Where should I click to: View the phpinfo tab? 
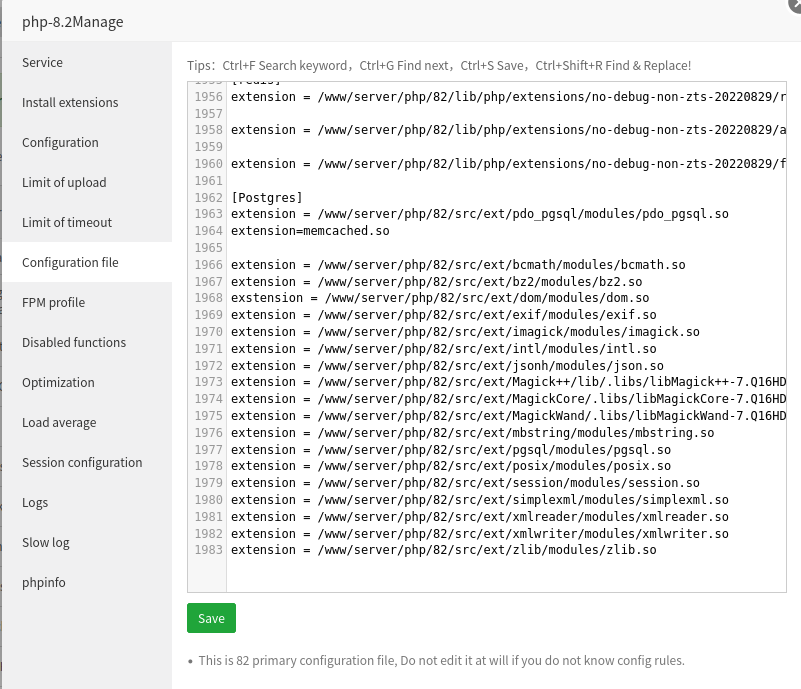click(44, 582)
